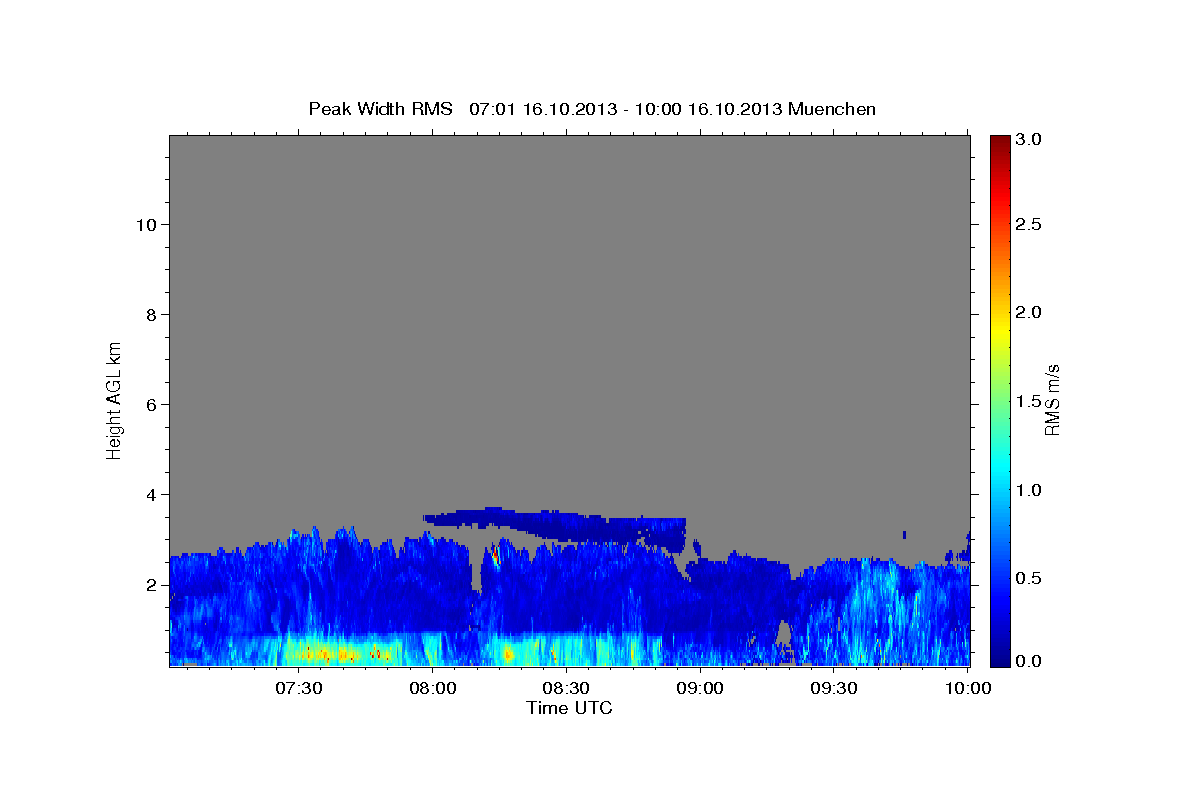
Task: Click the 08:00 time tick label
Action: point(433,689)
